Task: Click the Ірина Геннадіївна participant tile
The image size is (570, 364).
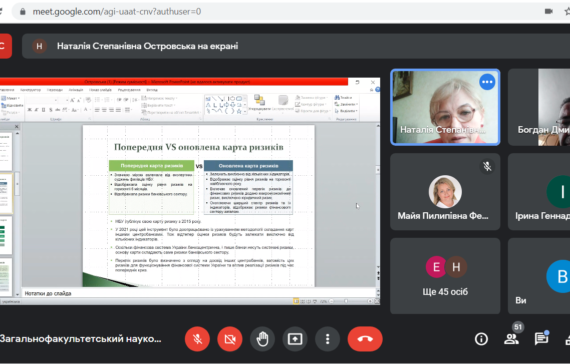Action: pos(539,192)
